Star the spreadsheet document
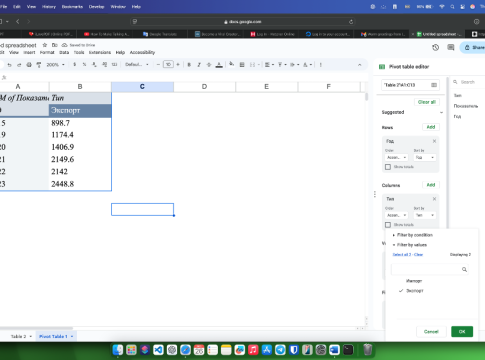The width and height of the screenshot is (485, 360). 45,45
